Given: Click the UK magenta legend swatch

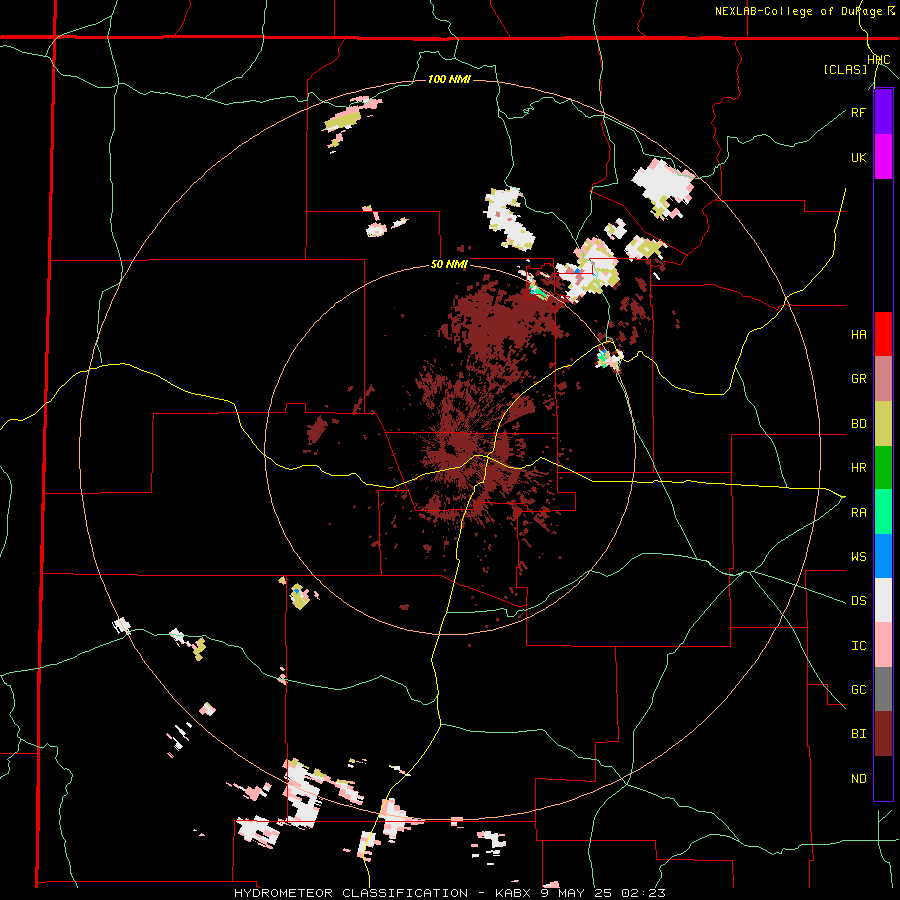Looking at the screenshot, I should [x=883, y=157].
